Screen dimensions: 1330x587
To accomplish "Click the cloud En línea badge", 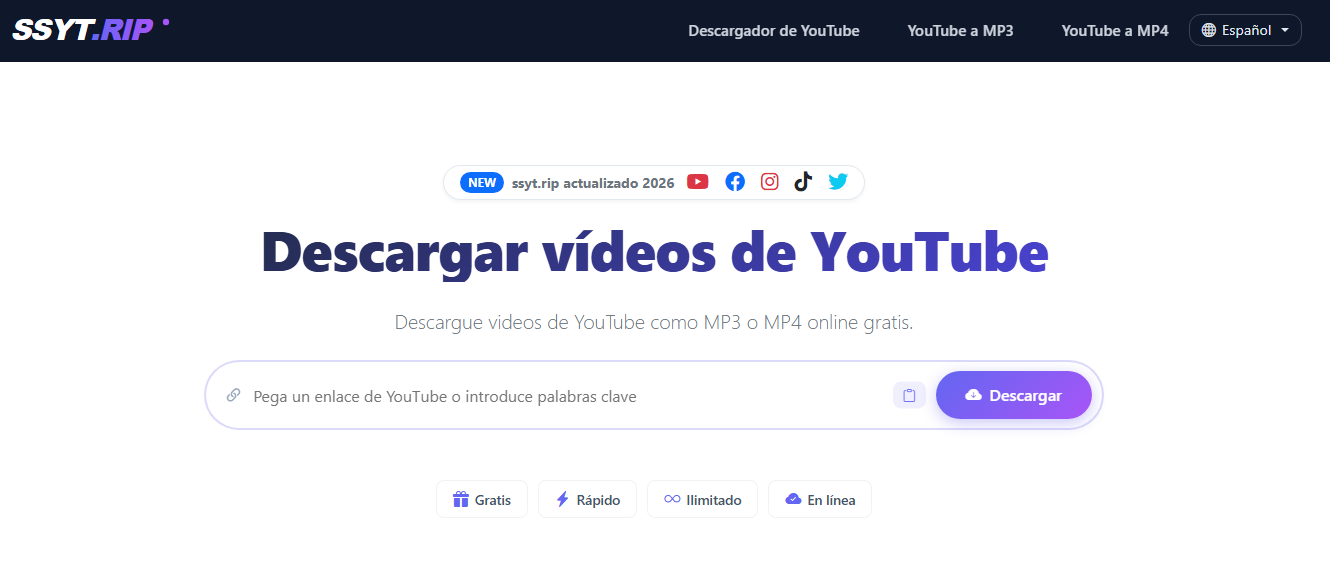I will (x=819, y=500).
